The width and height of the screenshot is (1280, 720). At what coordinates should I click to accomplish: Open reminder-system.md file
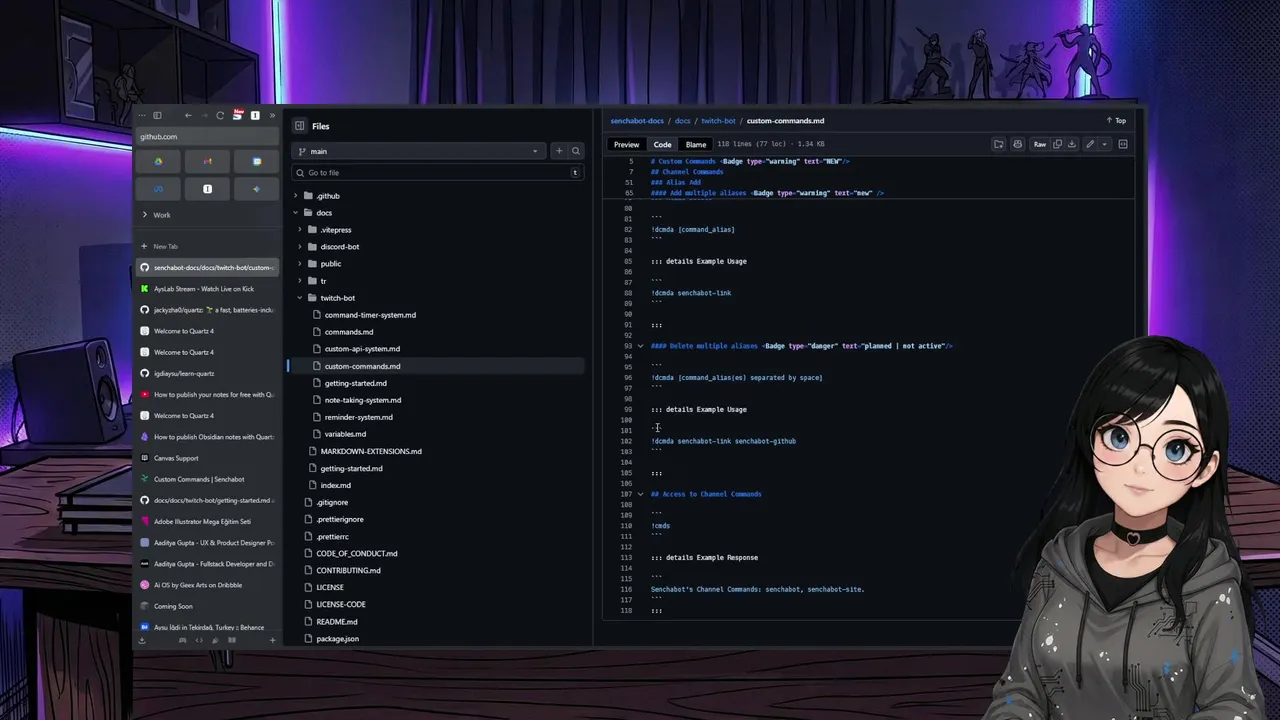358,417
